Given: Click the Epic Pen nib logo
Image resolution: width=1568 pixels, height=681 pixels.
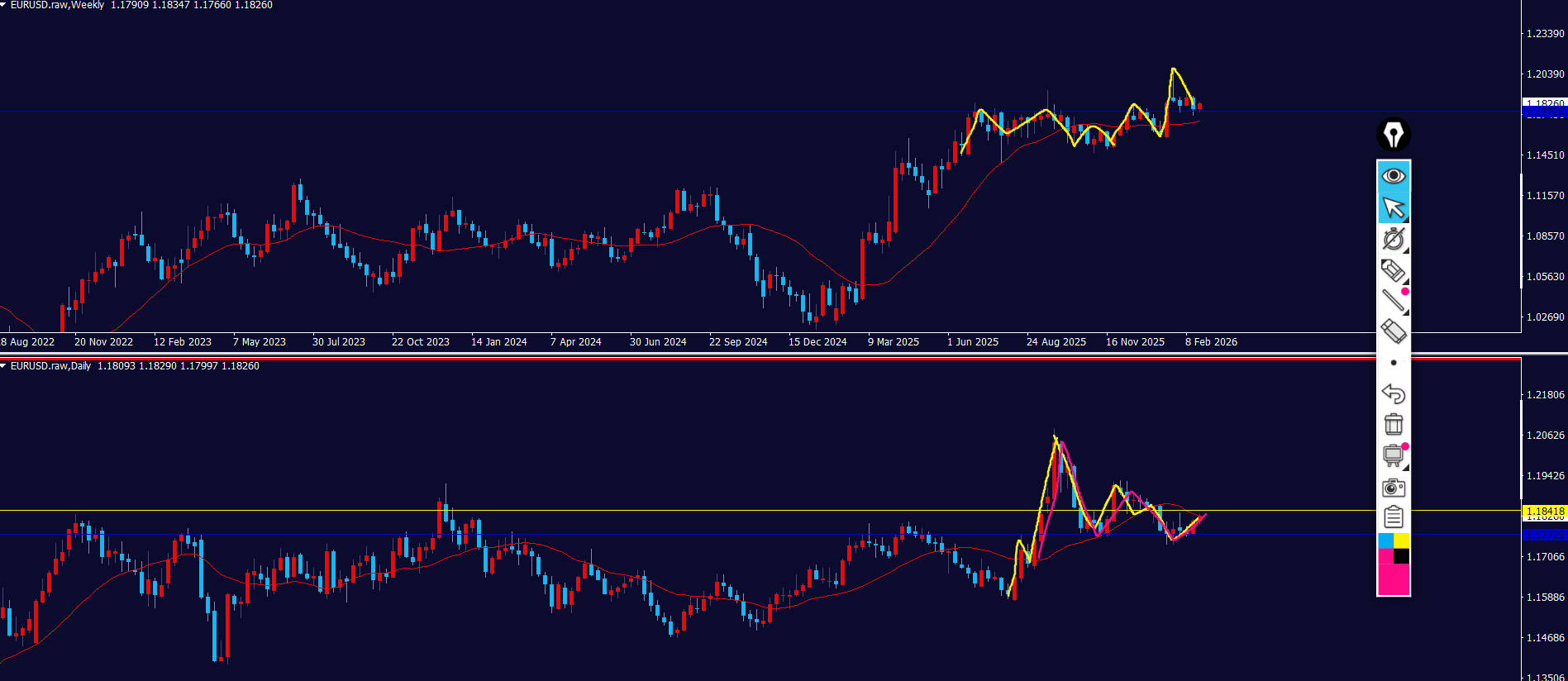Looking at the screenshot, I should point(1393,135).
